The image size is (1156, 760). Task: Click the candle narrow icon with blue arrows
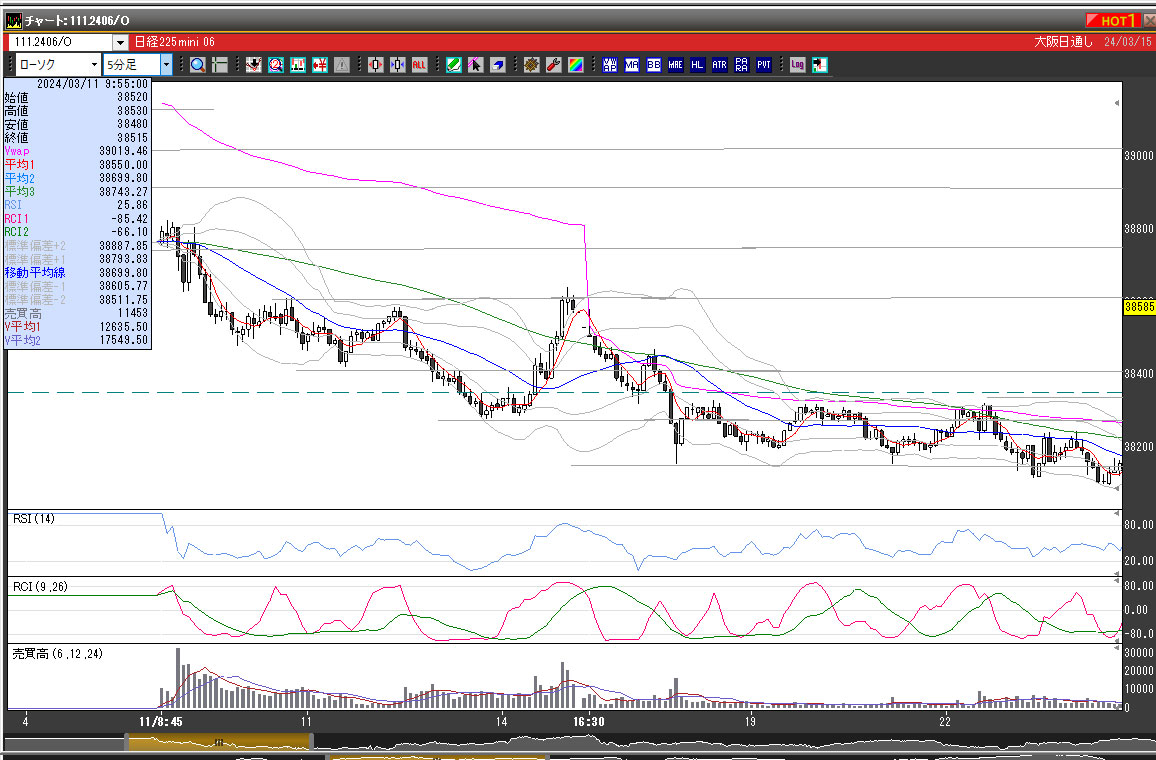point(397,65)
